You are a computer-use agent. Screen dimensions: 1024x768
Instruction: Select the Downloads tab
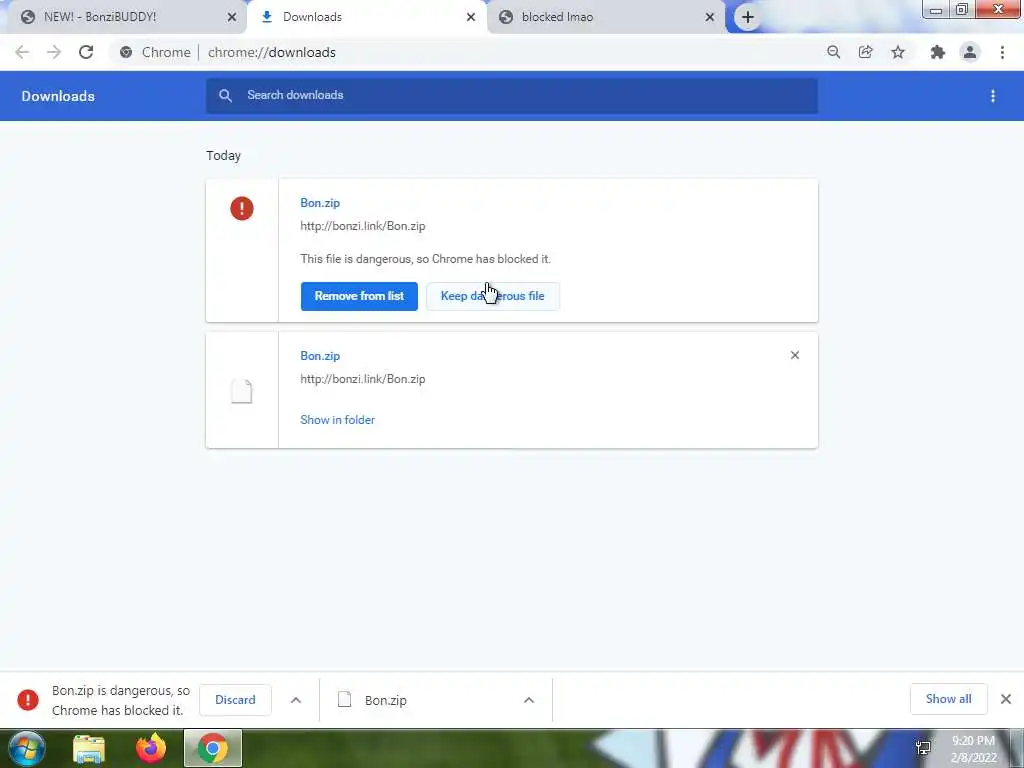[366, 17]
